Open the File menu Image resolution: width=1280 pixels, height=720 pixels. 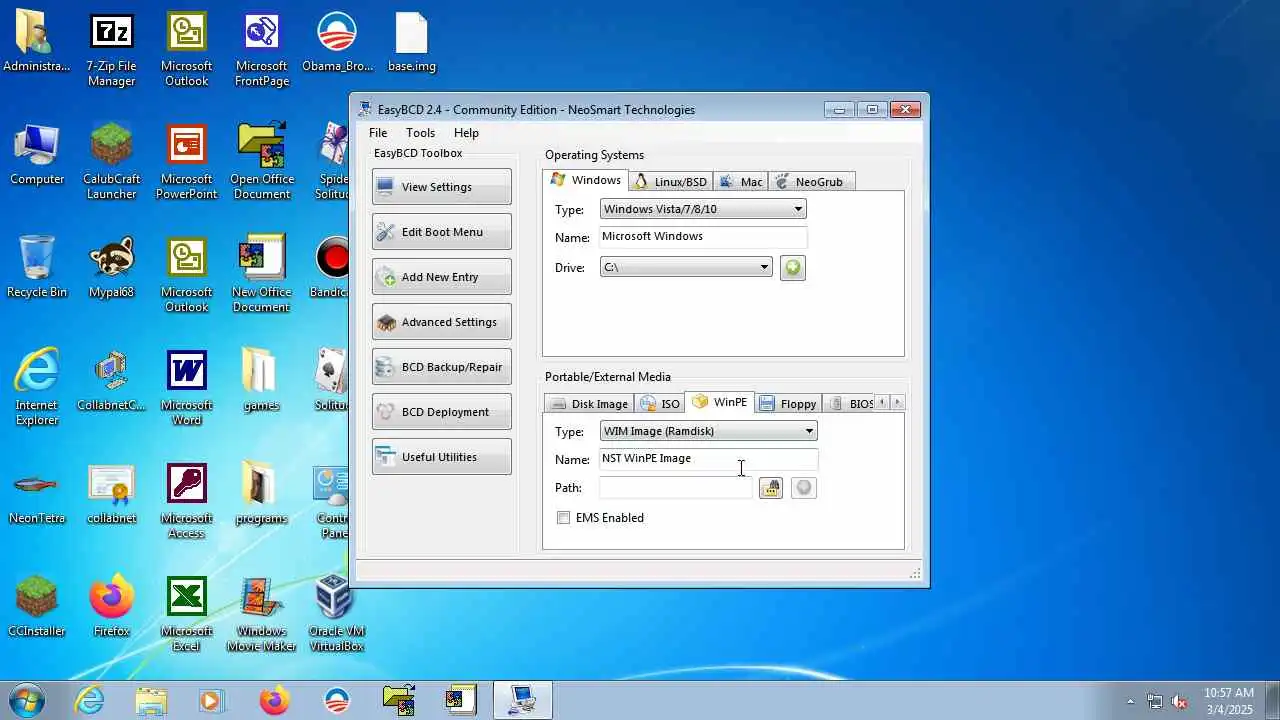pos(378,133)
